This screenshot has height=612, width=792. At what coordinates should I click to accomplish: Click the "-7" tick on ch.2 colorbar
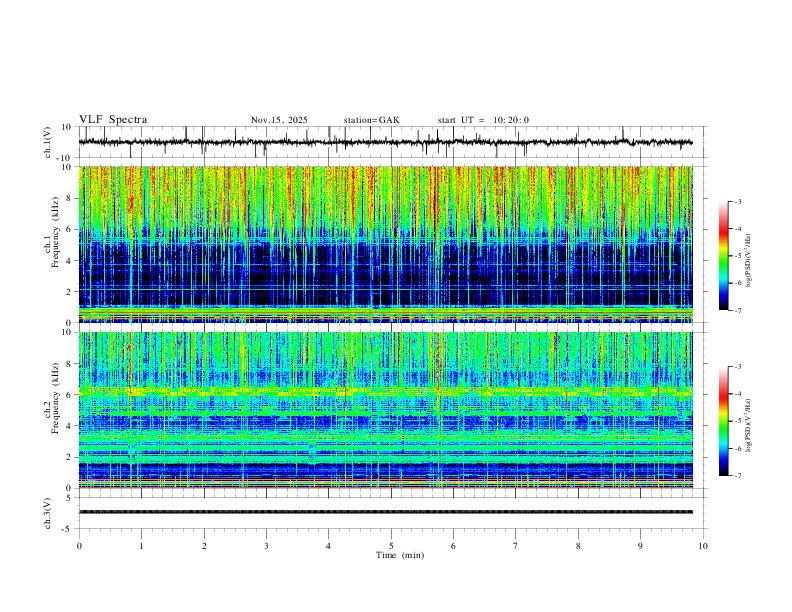pos(738,476)
